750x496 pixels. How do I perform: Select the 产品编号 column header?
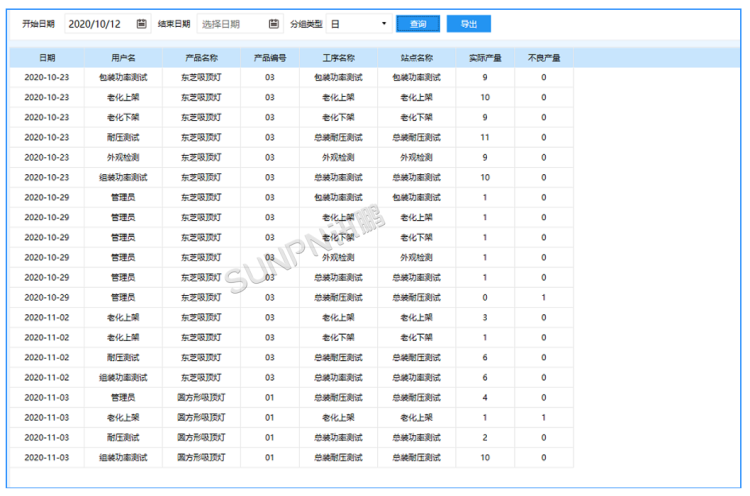(x=270, y=58)
